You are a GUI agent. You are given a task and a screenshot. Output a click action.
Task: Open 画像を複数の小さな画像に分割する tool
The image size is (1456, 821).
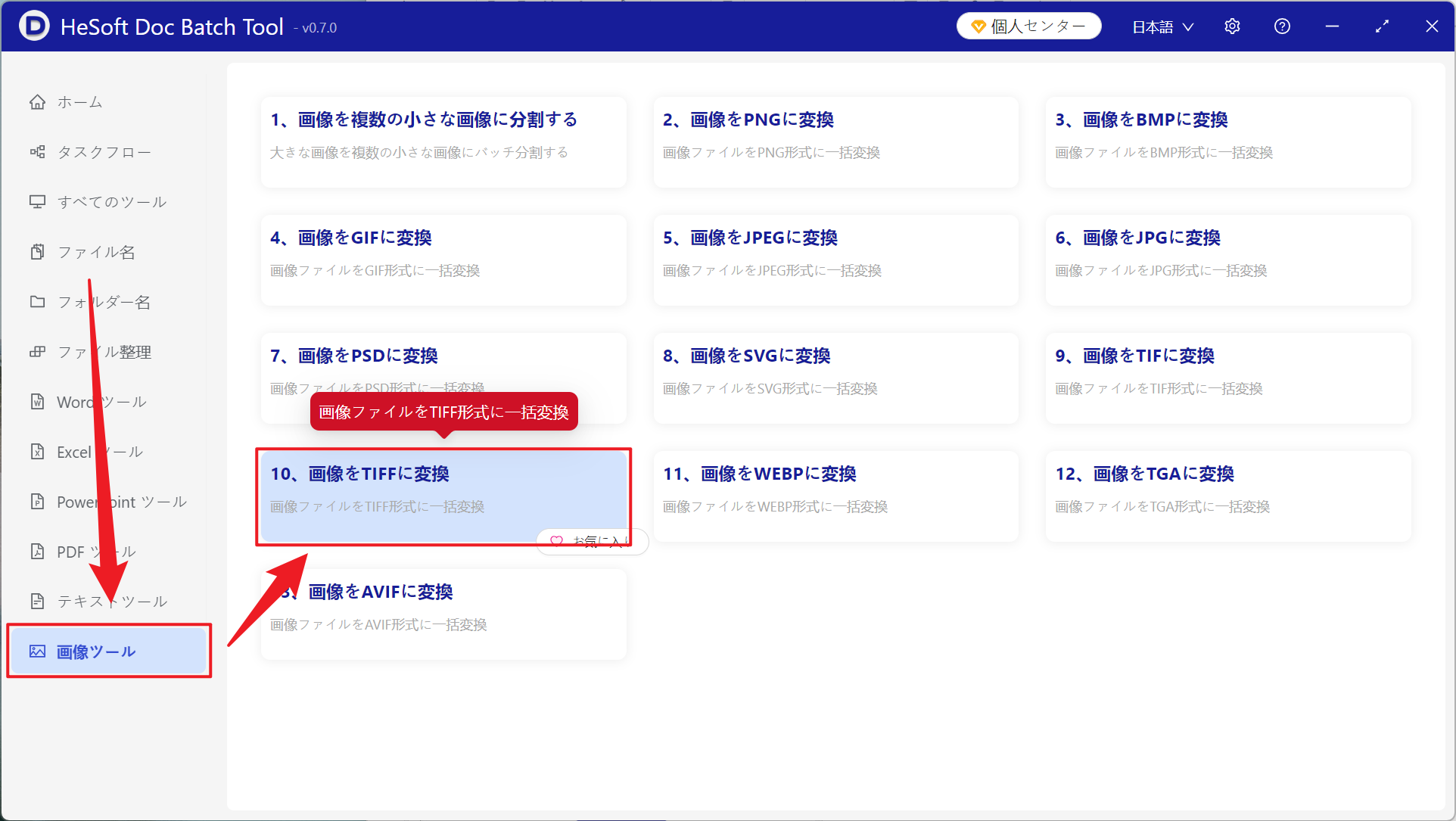coord(443,141)
